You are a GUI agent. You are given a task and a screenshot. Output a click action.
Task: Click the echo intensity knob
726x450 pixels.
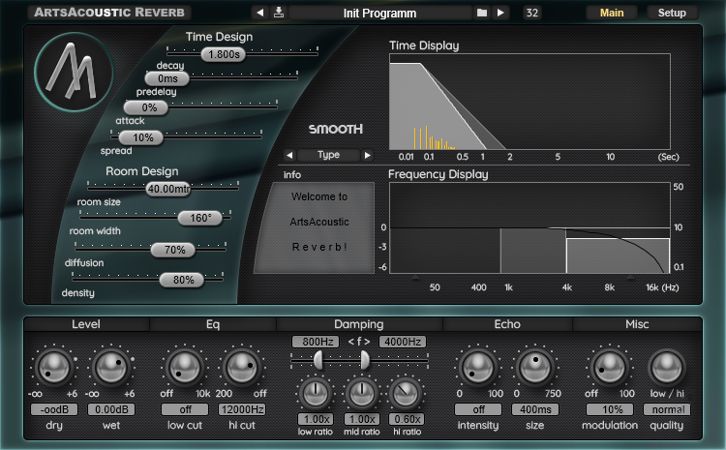(x=477, y=368)
